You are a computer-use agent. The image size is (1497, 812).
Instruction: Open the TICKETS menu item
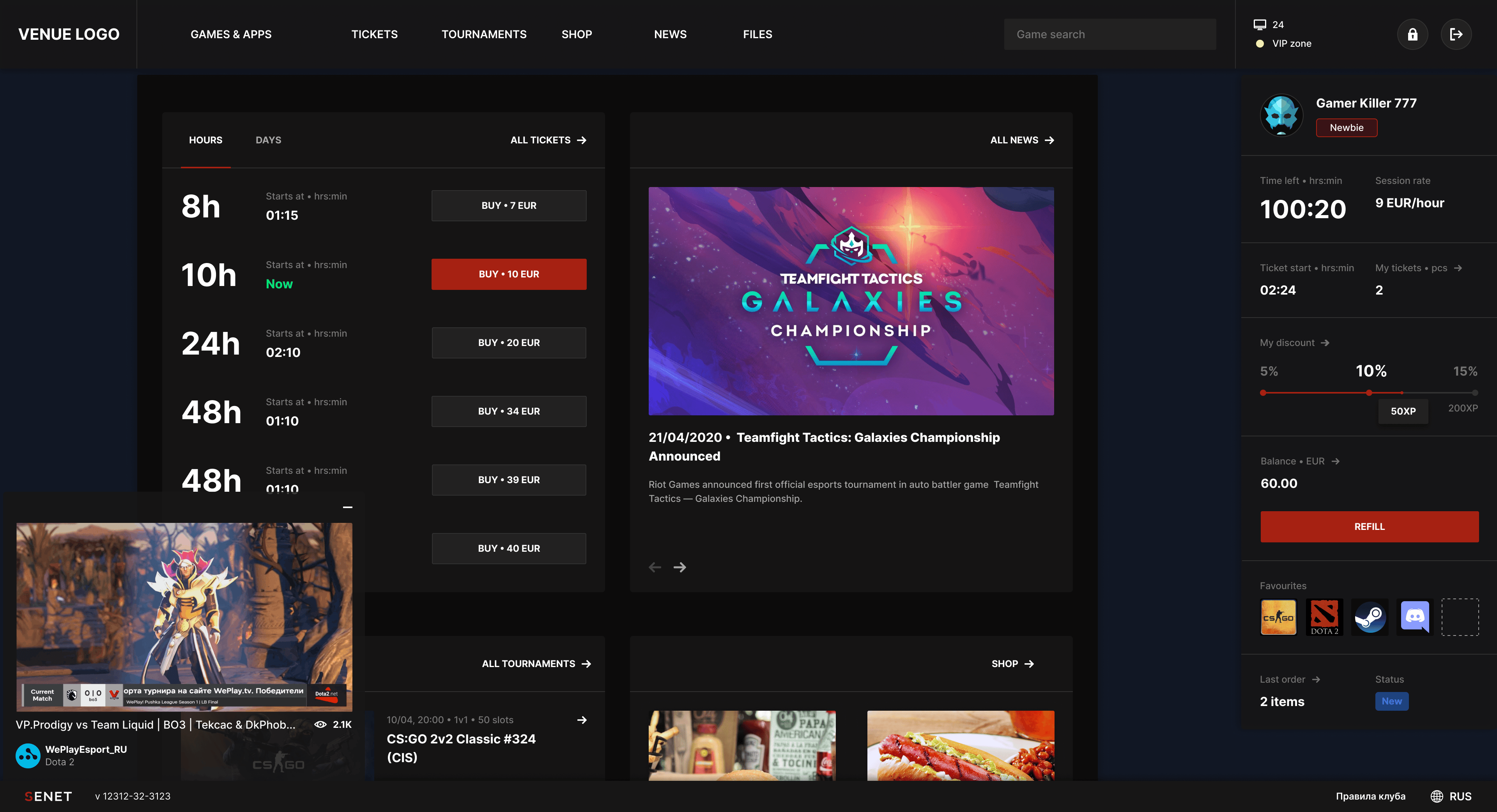pyautogui.click(x=374, y=34)
